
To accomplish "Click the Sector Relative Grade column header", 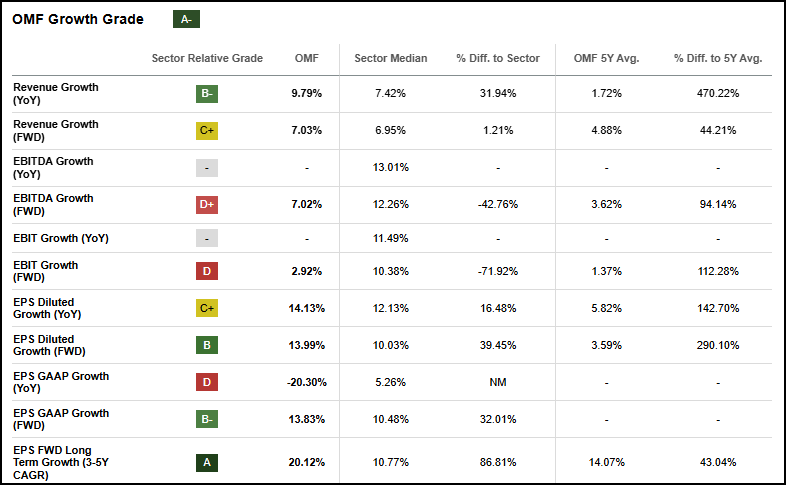I will point(207,58).
